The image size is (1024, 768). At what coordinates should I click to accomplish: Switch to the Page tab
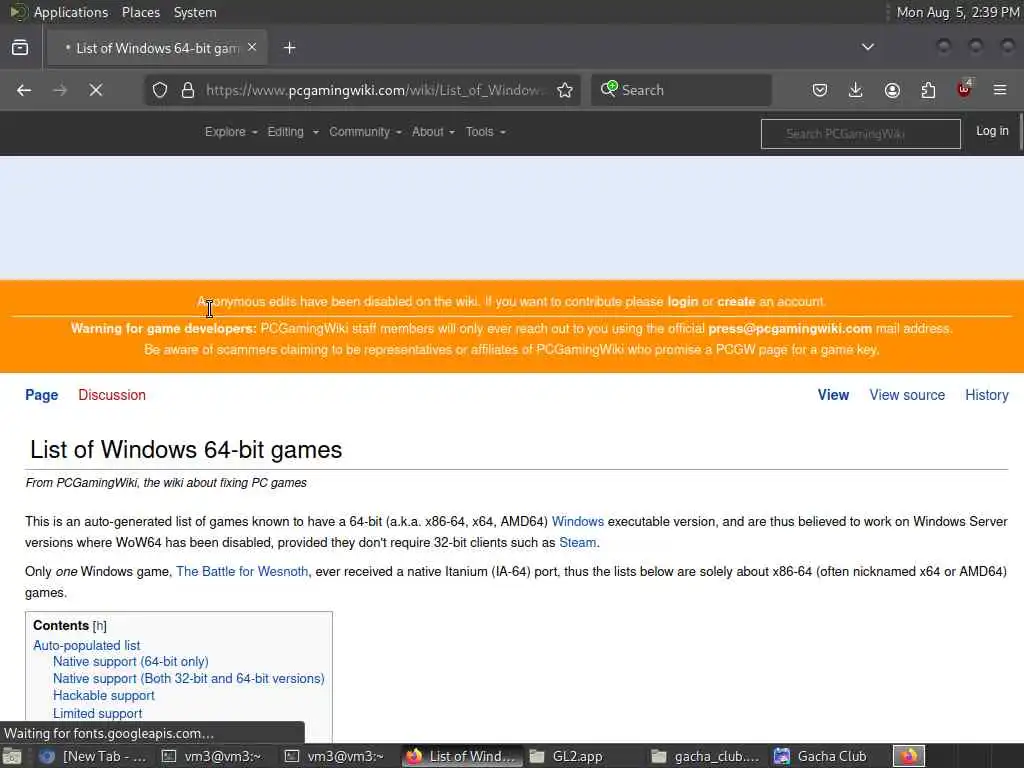[x=42, y=395]
